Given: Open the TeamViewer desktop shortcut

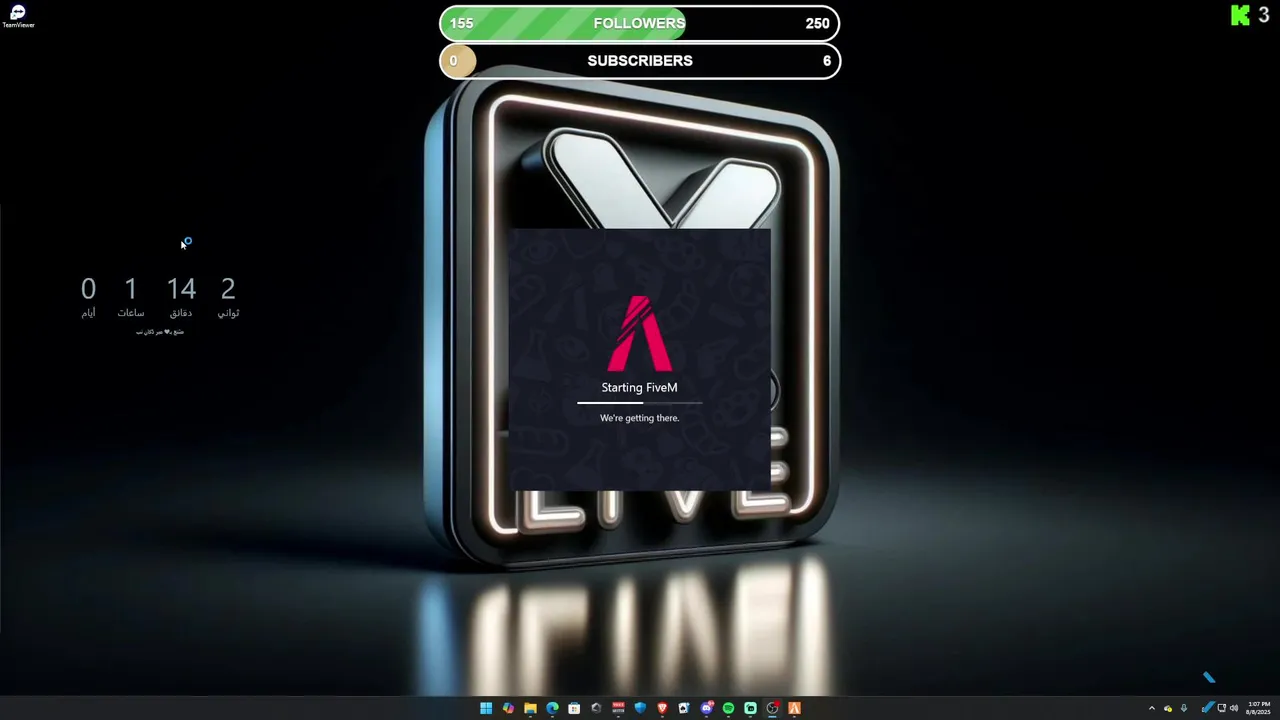Looking at the screenshot, I should pos(18,17).
